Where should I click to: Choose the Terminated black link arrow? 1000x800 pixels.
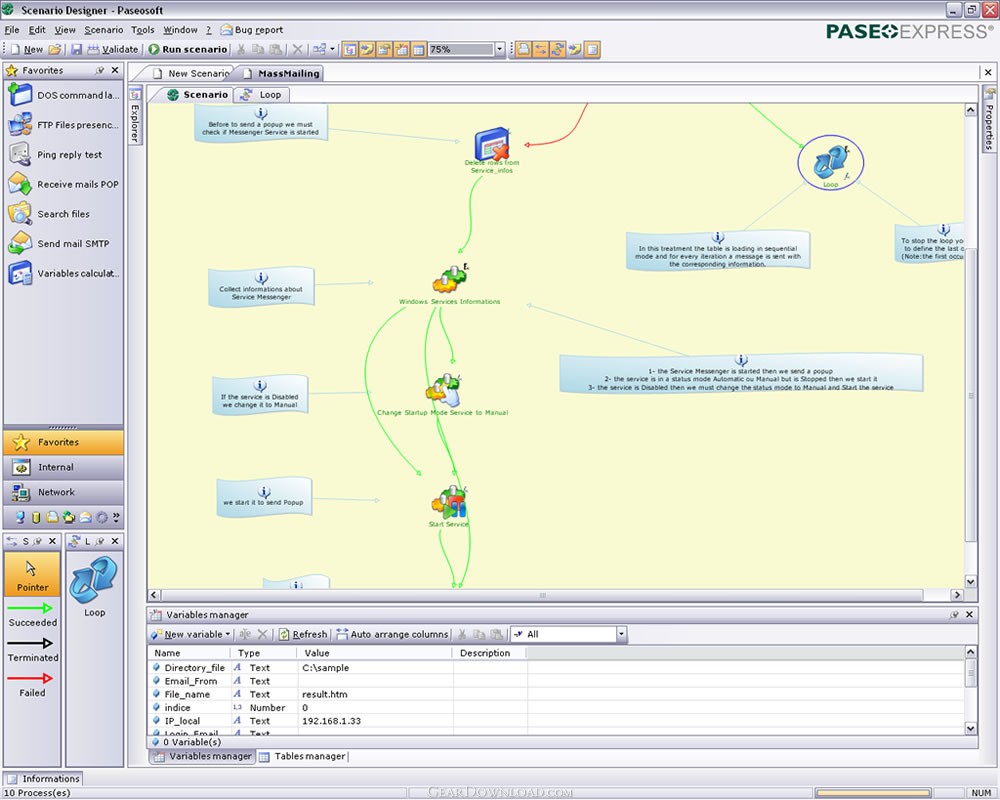pyautogui.click(x=31, y=649)
